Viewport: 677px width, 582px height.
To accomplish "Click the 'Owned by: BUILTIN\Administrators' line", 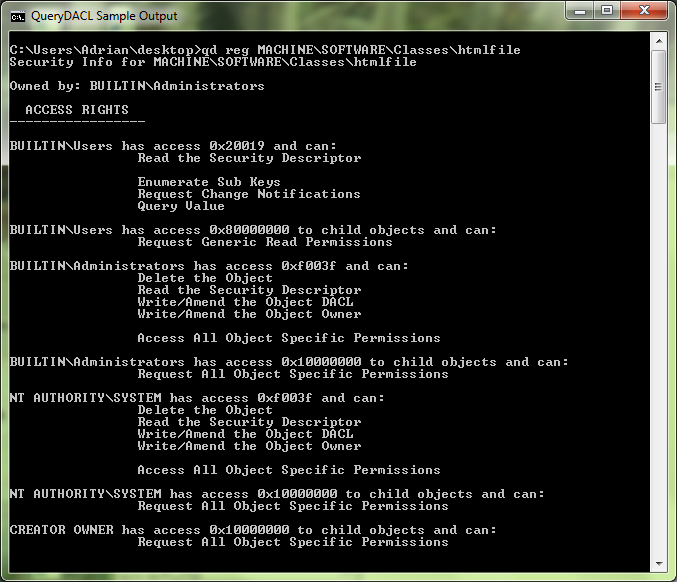I will (137, 86).
